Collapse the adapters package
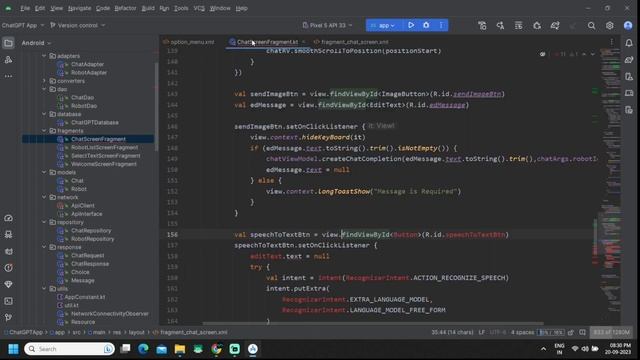The width and height of the screenshot is (640, 360). pos(44,56)
